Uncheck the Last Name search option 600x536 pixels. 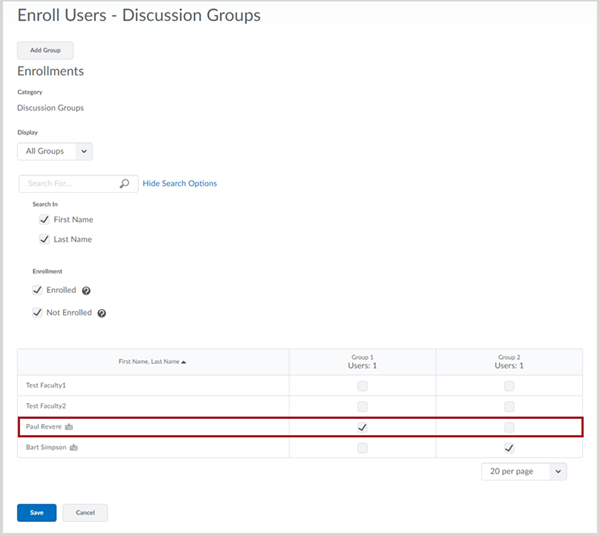point(44,239)
